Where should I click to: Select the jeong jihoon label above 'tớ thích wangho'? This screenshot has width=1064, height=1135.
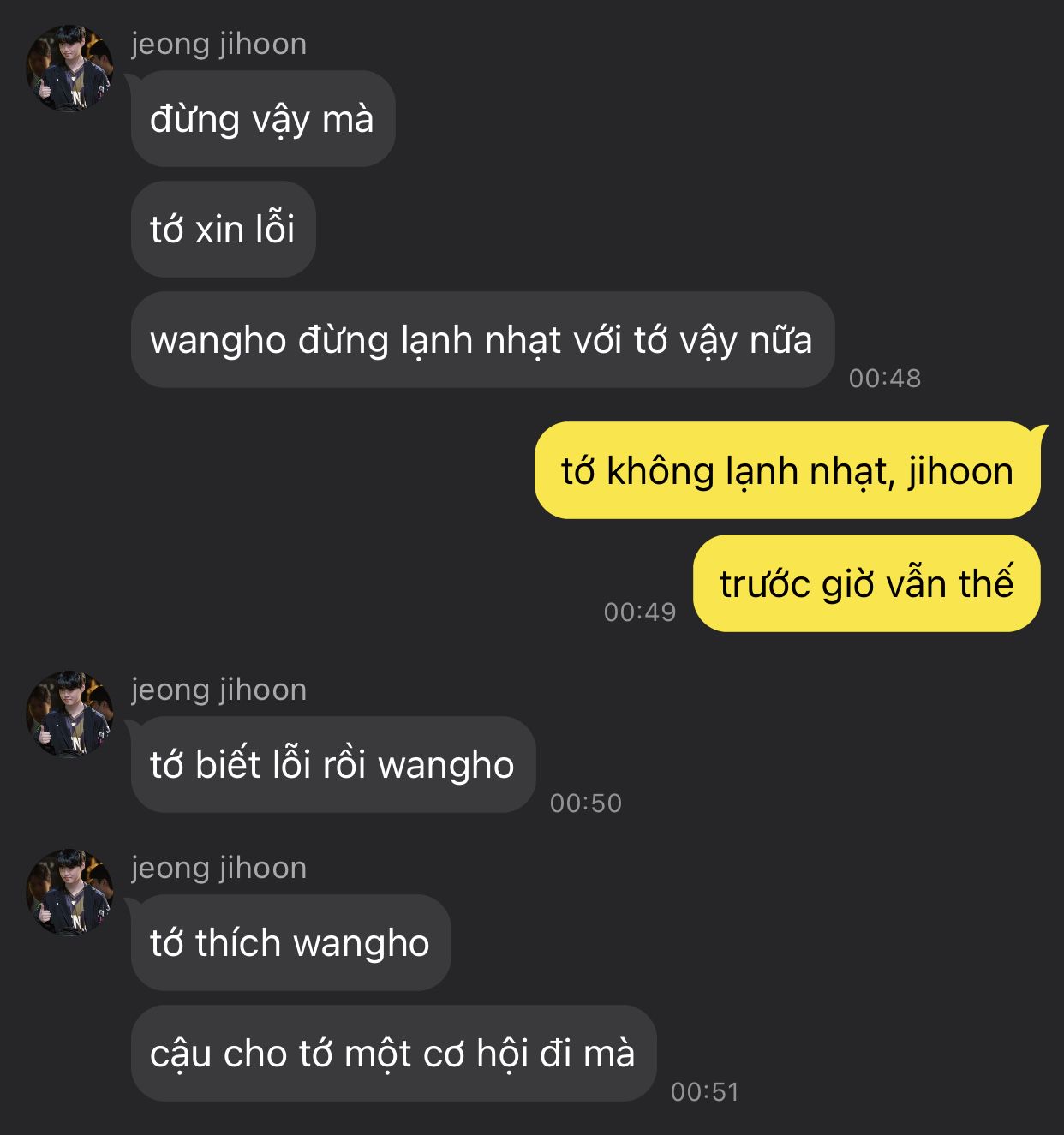(218, 868)
